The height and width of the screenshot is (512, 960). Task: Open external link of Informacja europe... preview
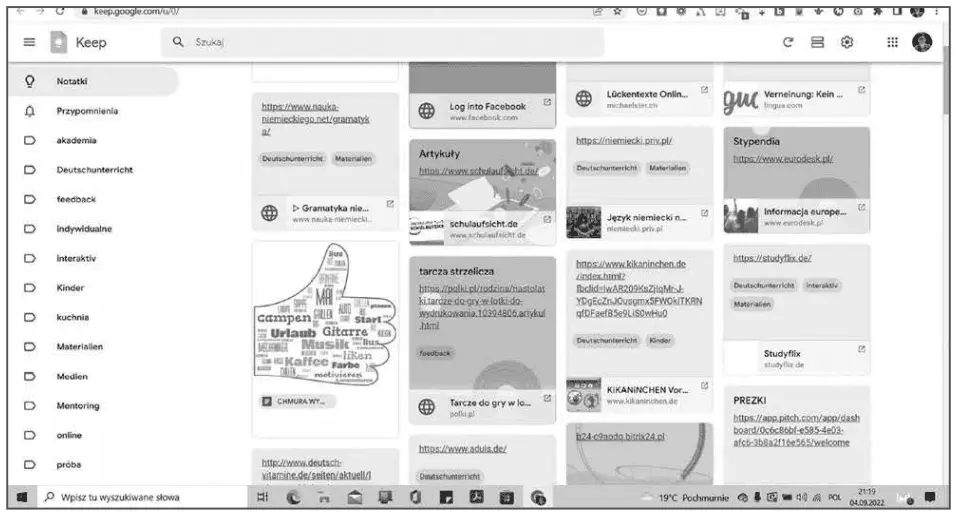pos(861,208)
